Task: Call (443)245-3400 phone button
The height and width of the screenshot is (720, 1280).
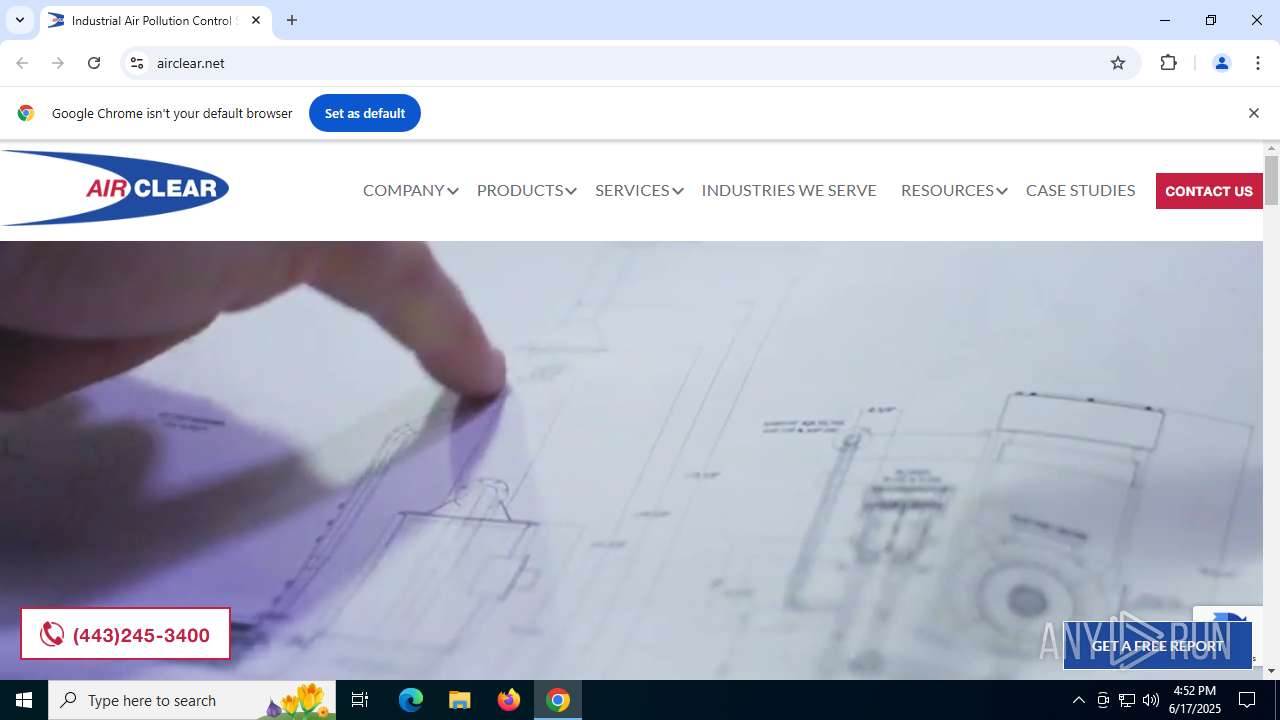Action: click(x=125, y=634)
